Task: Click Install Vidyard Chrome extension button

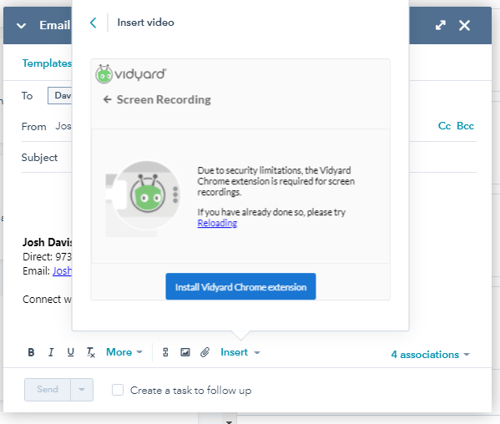Action: [x=241, y=287]
